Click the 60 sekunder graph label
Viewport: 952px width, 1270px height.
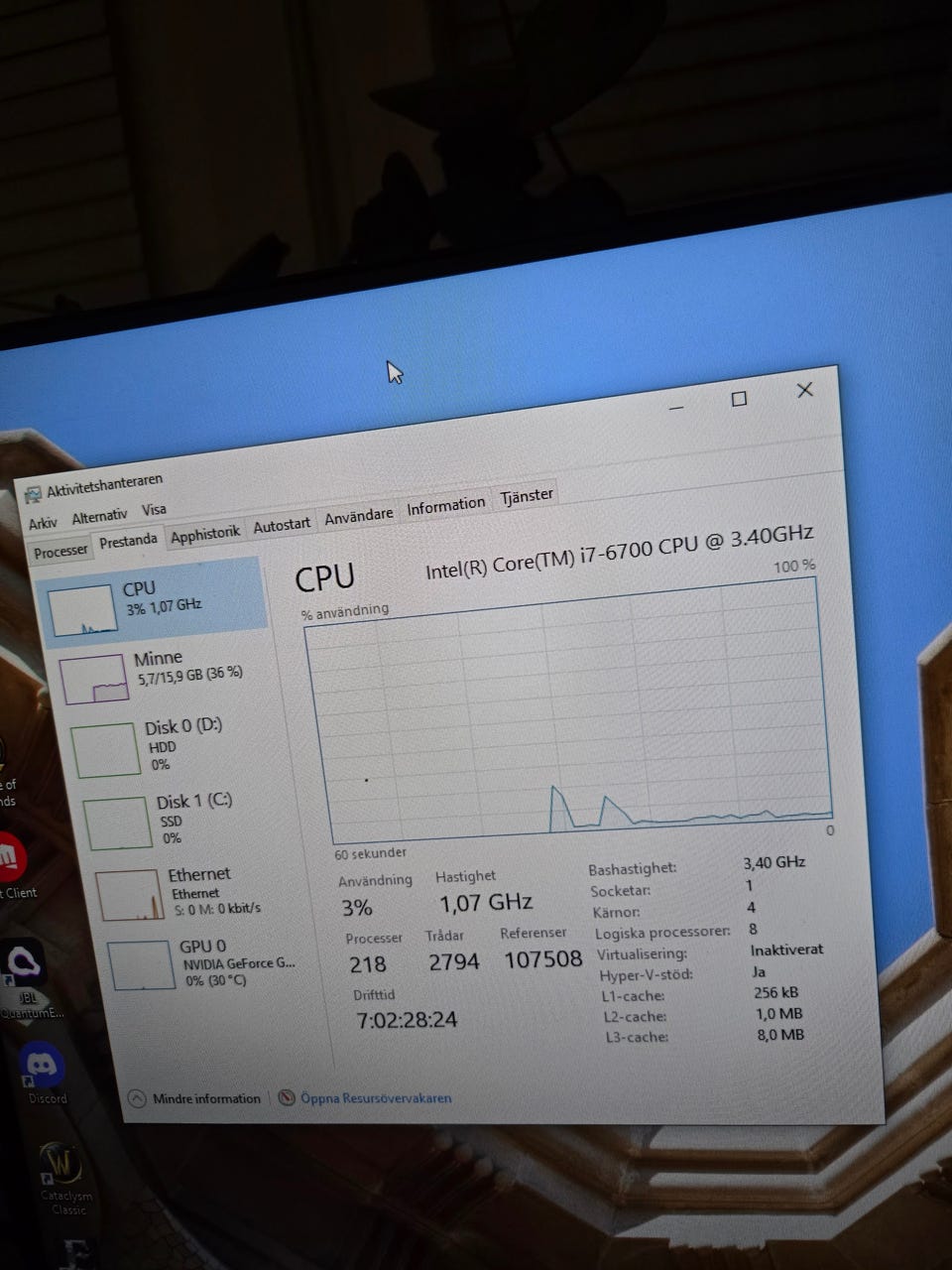point(371,853)
